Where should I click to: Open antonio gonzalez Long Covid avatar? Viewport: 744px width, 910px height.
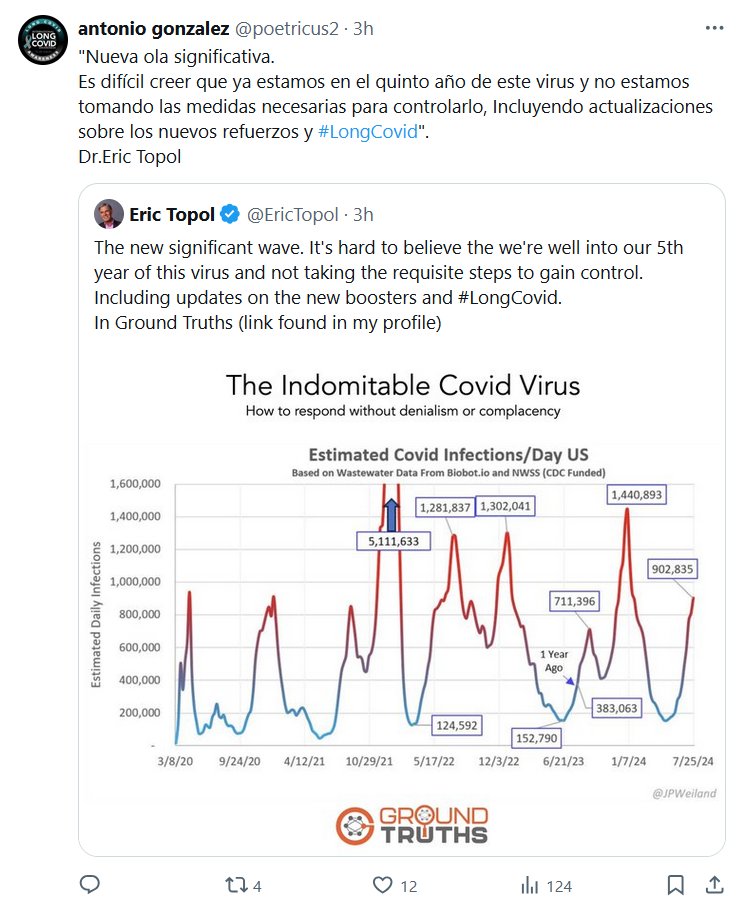coord(42,40)
